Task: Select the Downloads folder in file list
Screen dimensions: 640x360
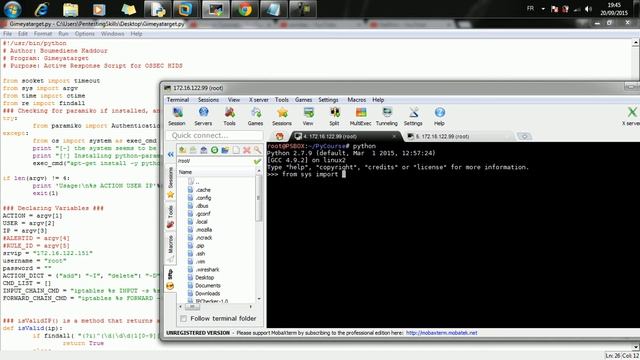Action: (203, 293)
